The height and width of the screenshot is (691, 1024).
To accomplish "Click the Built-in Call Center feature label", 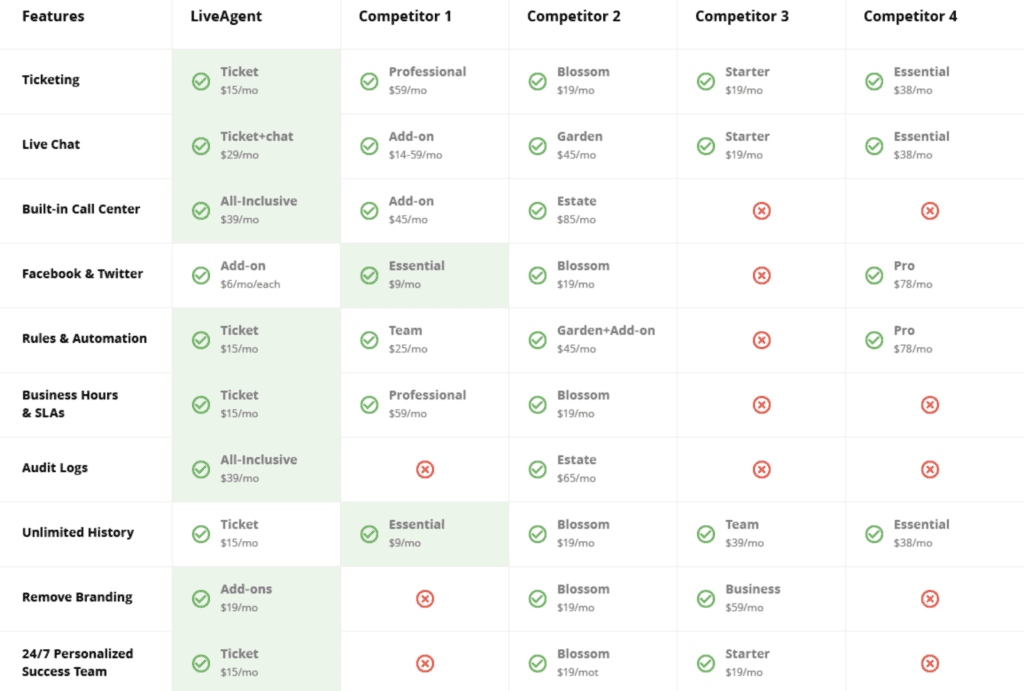I will 81,209.
